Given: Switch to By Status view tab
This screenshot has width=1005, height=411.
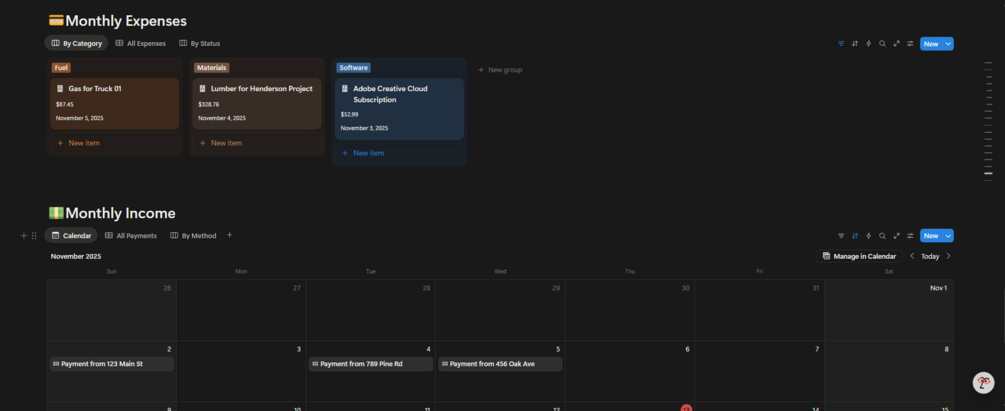Looking at the screenshot, I should (x=199, y=44).
